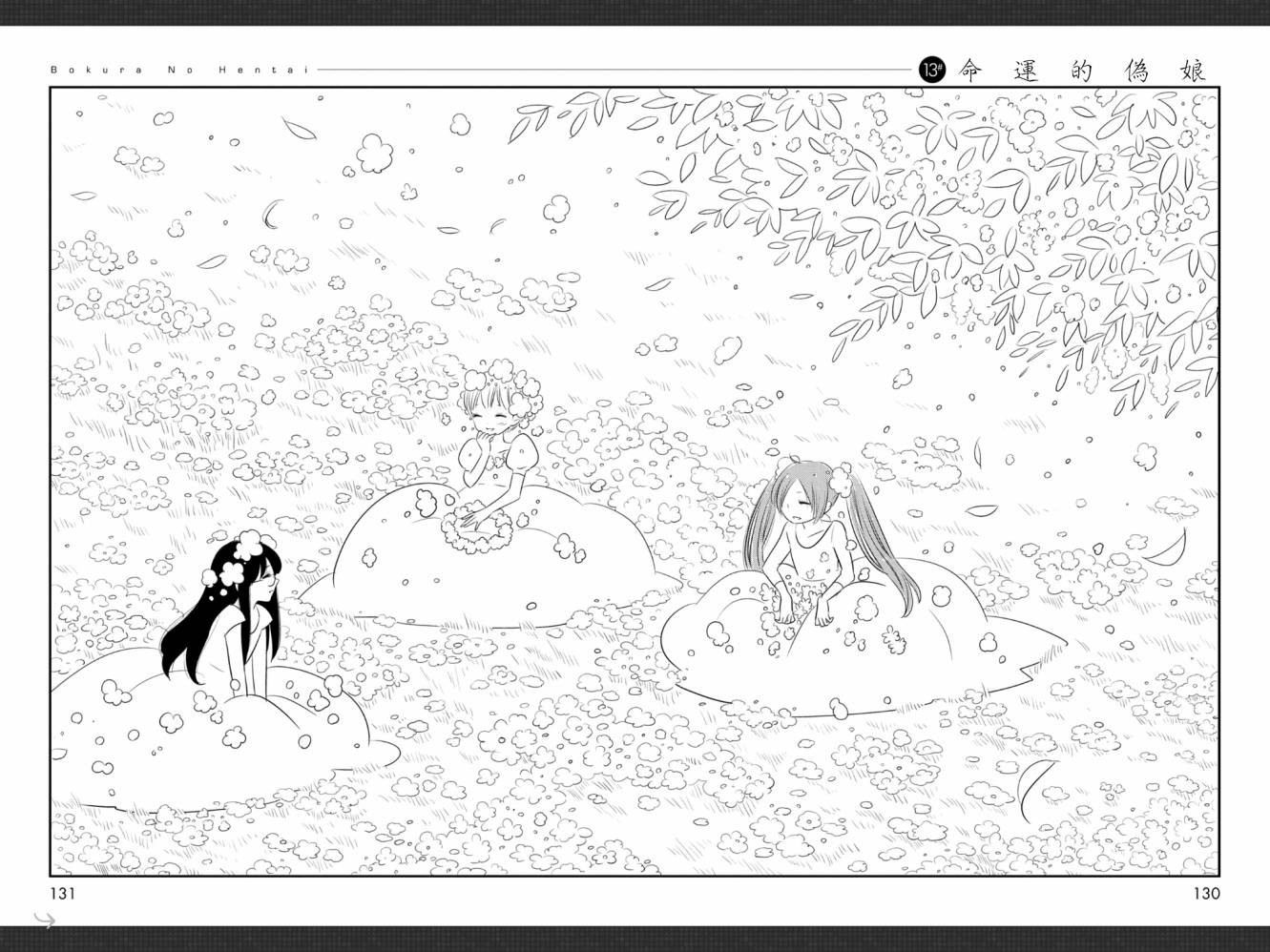This screenshot has width=1270, height=952.
Task: Click the dark bar at the bottom
Action: click(635, 939)
